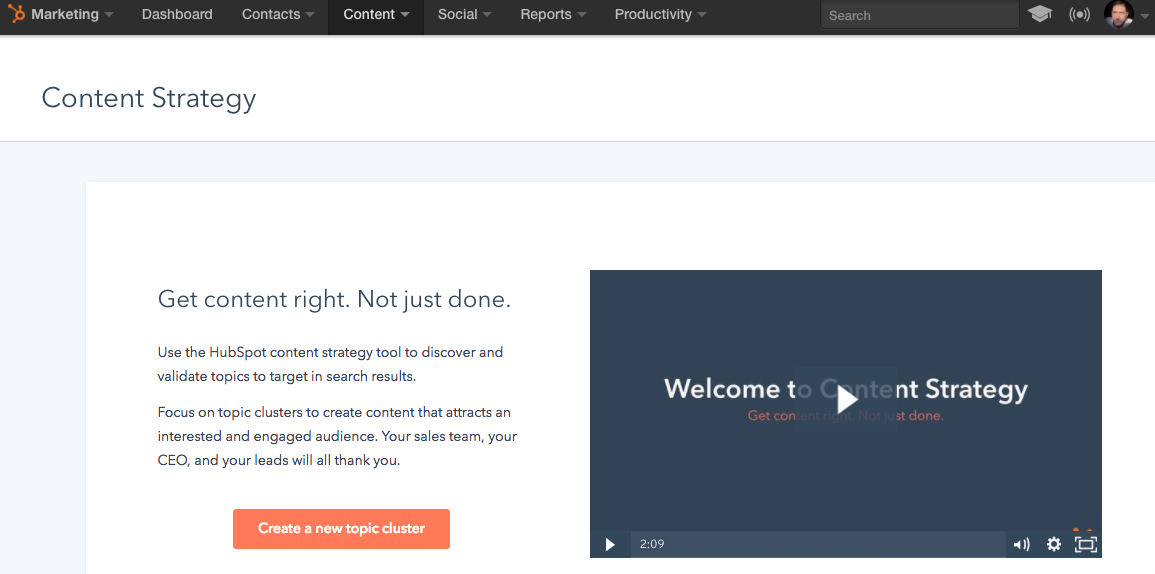This screenshot has height=574, width=1155.
Task: Click Create a new topic cluster button
Action: pos(341,529)
